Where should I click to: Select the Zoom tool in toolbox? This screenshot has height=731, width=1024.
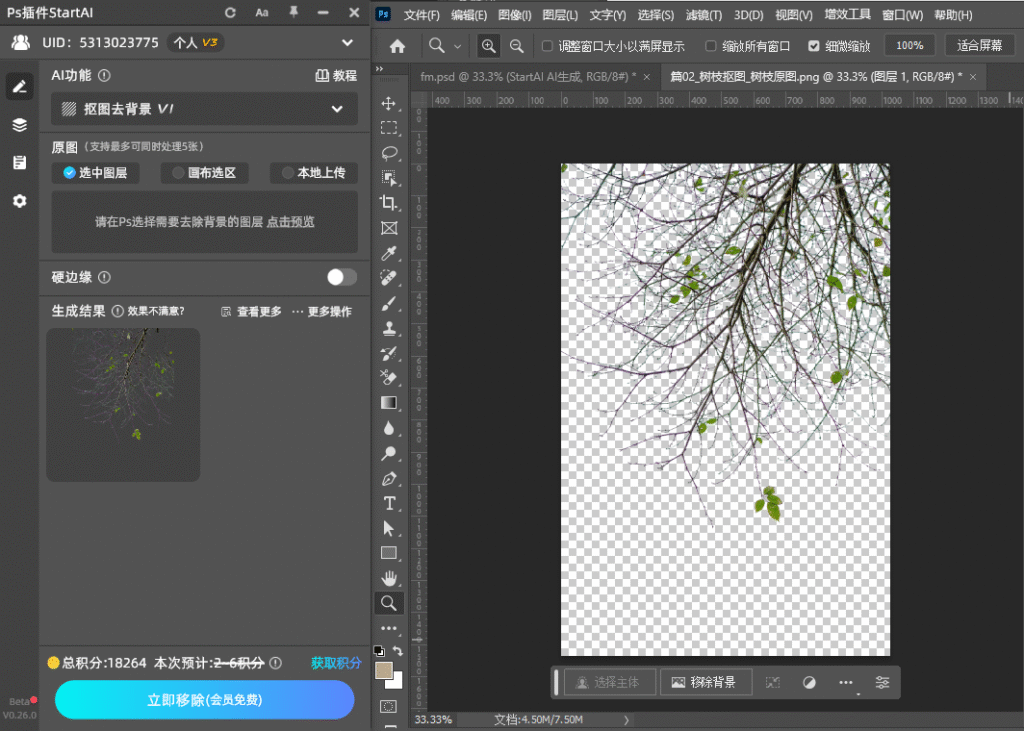(x=389, y=603)
